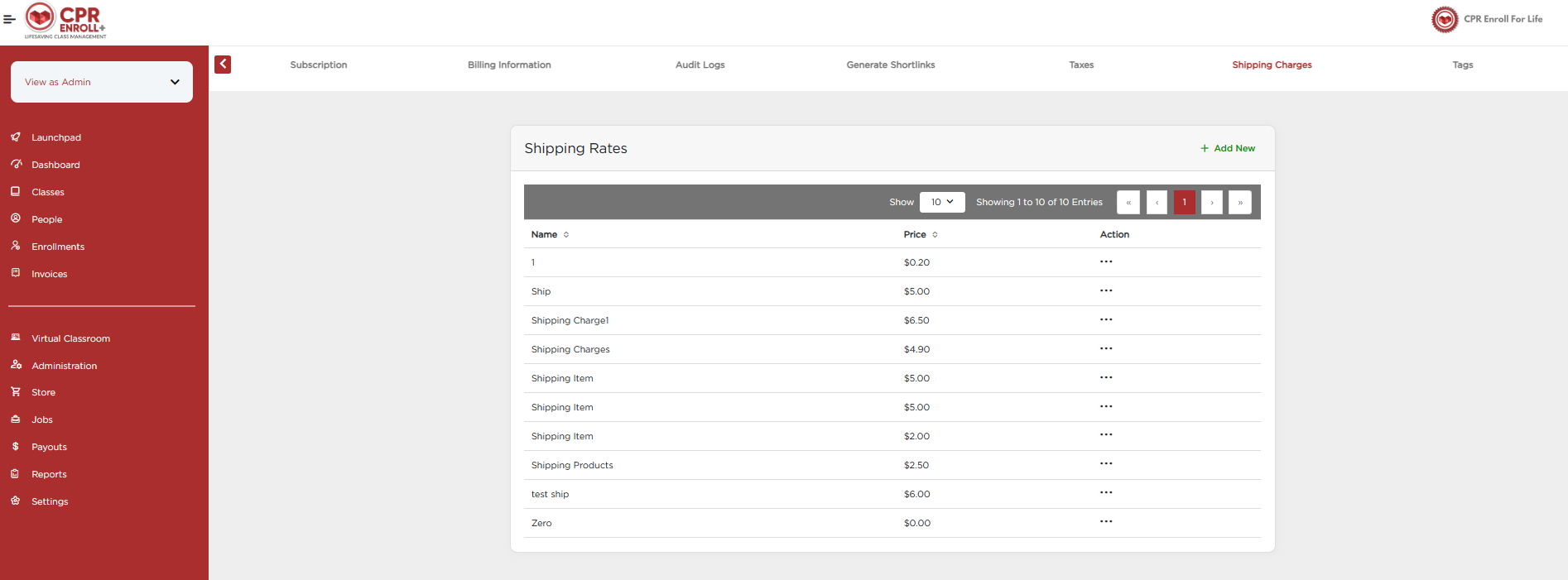Click the Payouts dollar icon
The image size is (1568, 580).
(x=16, y=447)
